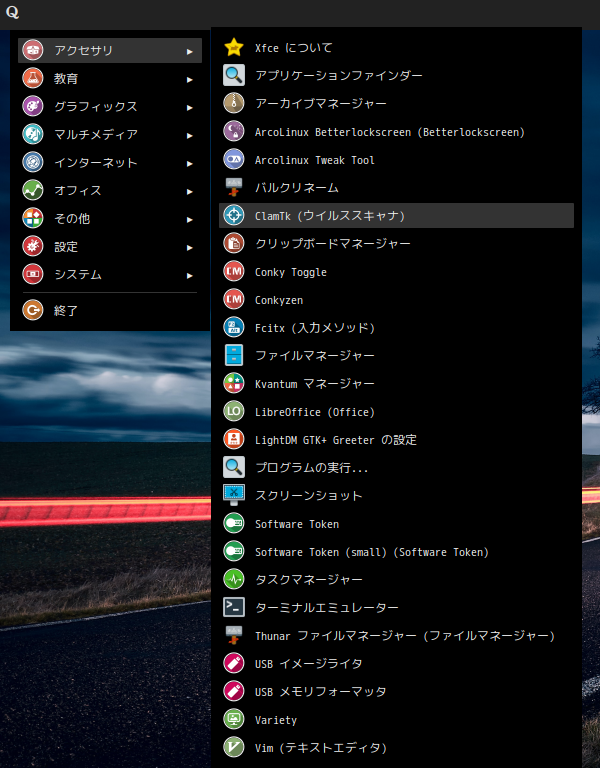
Task: Click the Xfce について star icon
Action: 234,48
